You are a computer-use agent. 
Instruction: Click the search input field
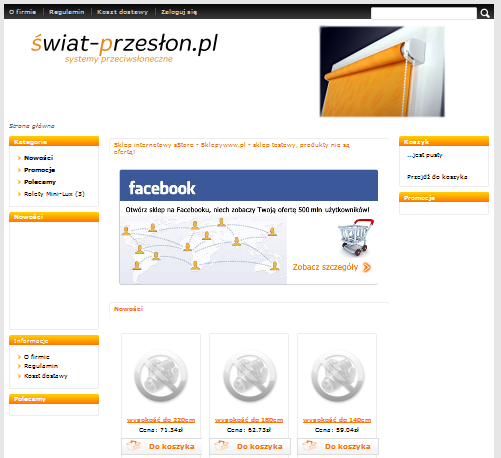424,13
